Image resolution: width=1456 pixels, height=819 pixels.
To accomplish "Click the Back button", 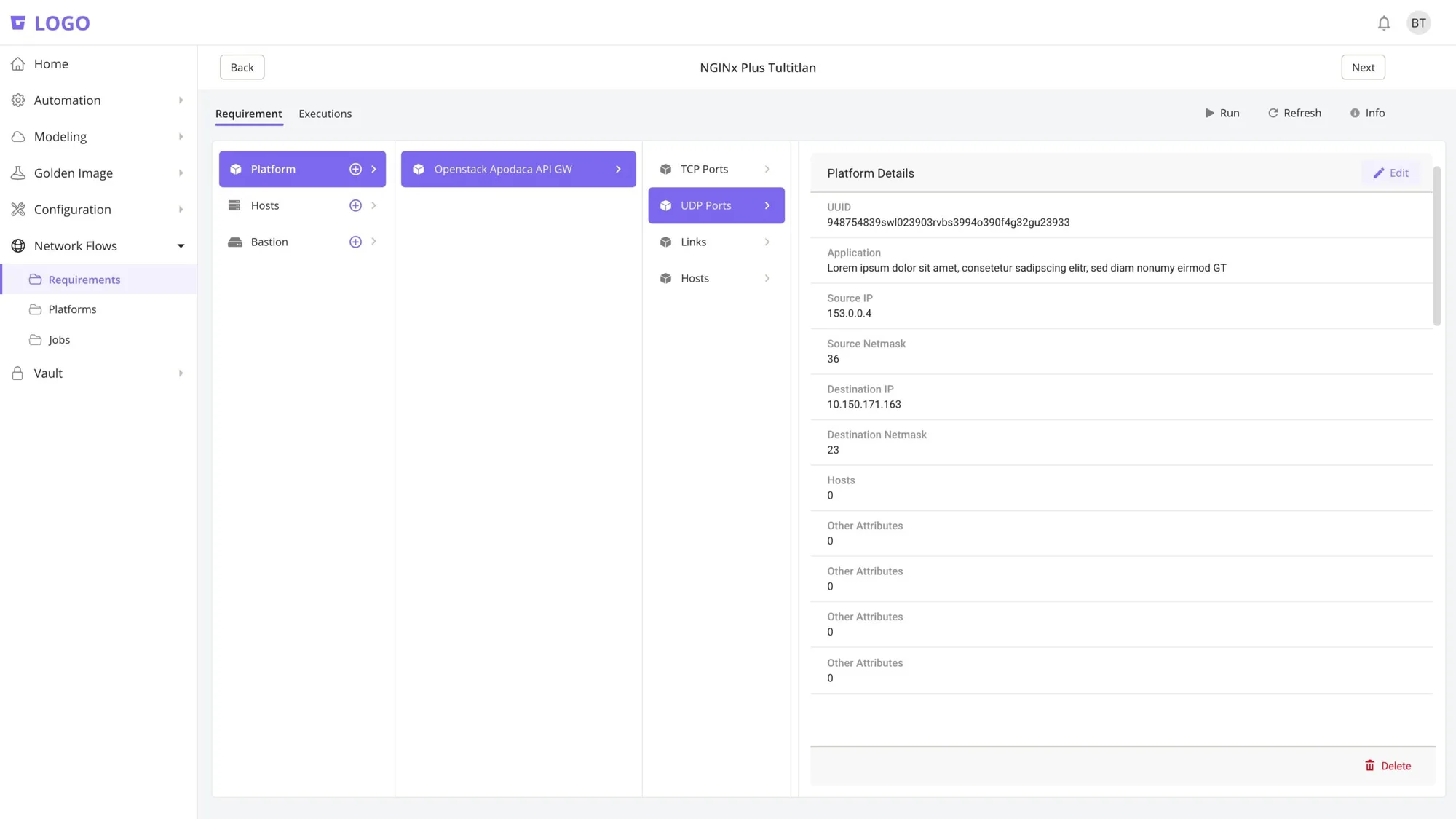I will pyautogui.click(x=242, y=67).
